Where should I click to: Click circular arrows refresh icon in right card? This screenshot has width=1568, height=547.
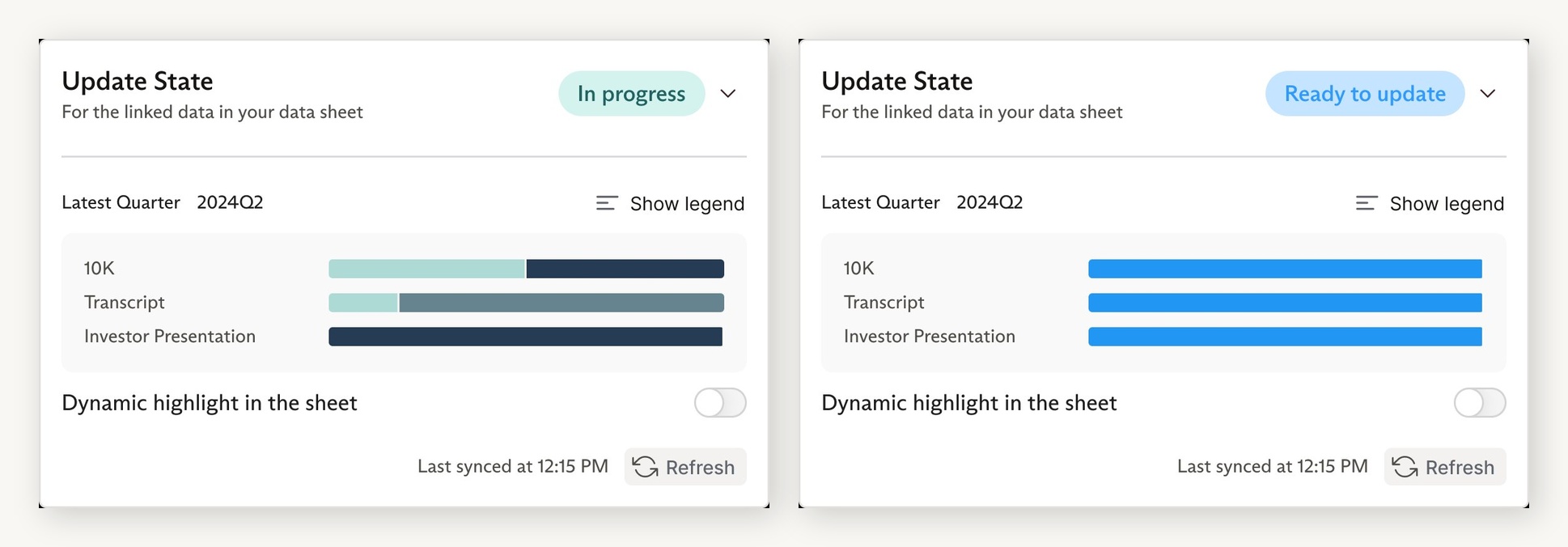pyautogui.click(x=1405, y=467)
